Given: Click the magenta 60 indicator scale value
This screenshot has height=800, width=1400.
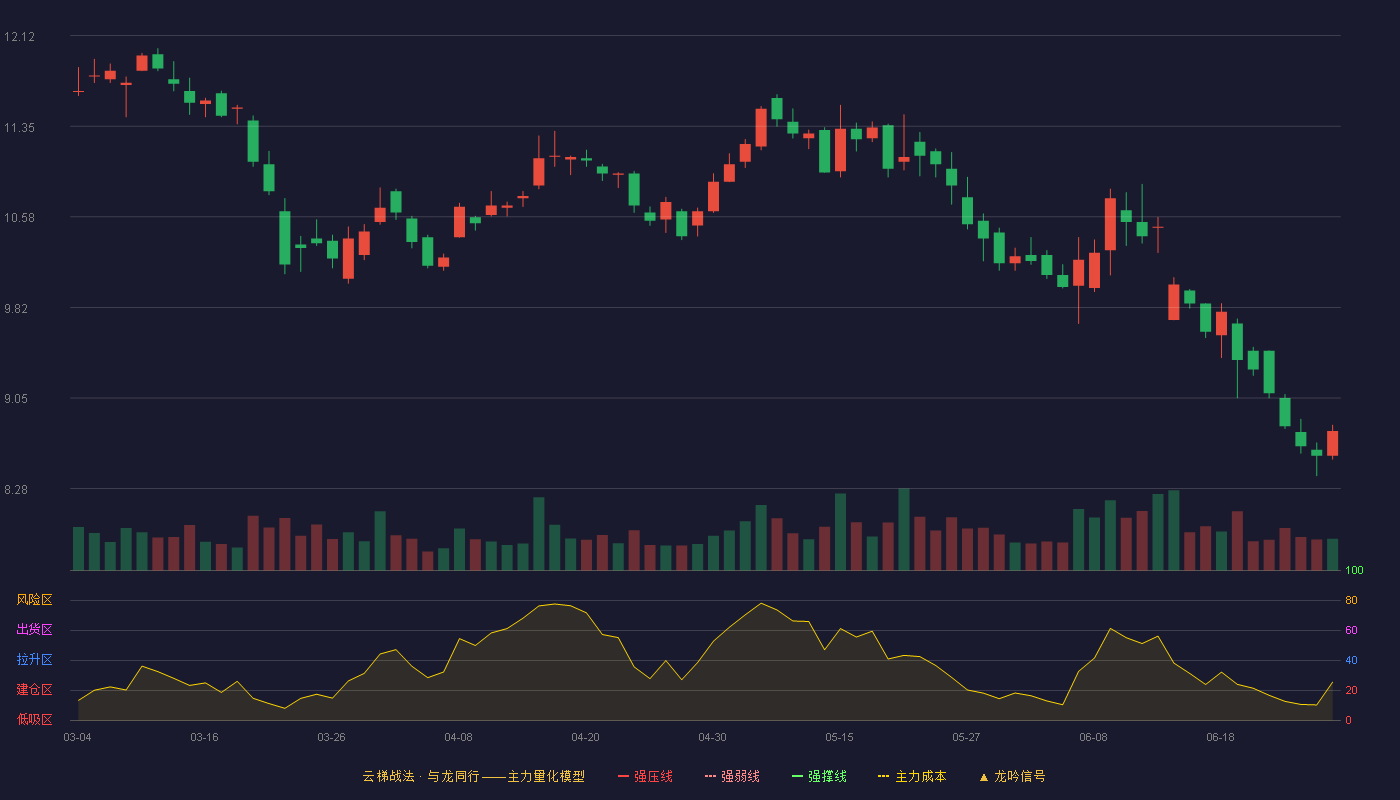Looking at the screenshot, I should click(x=1351, y=631).
